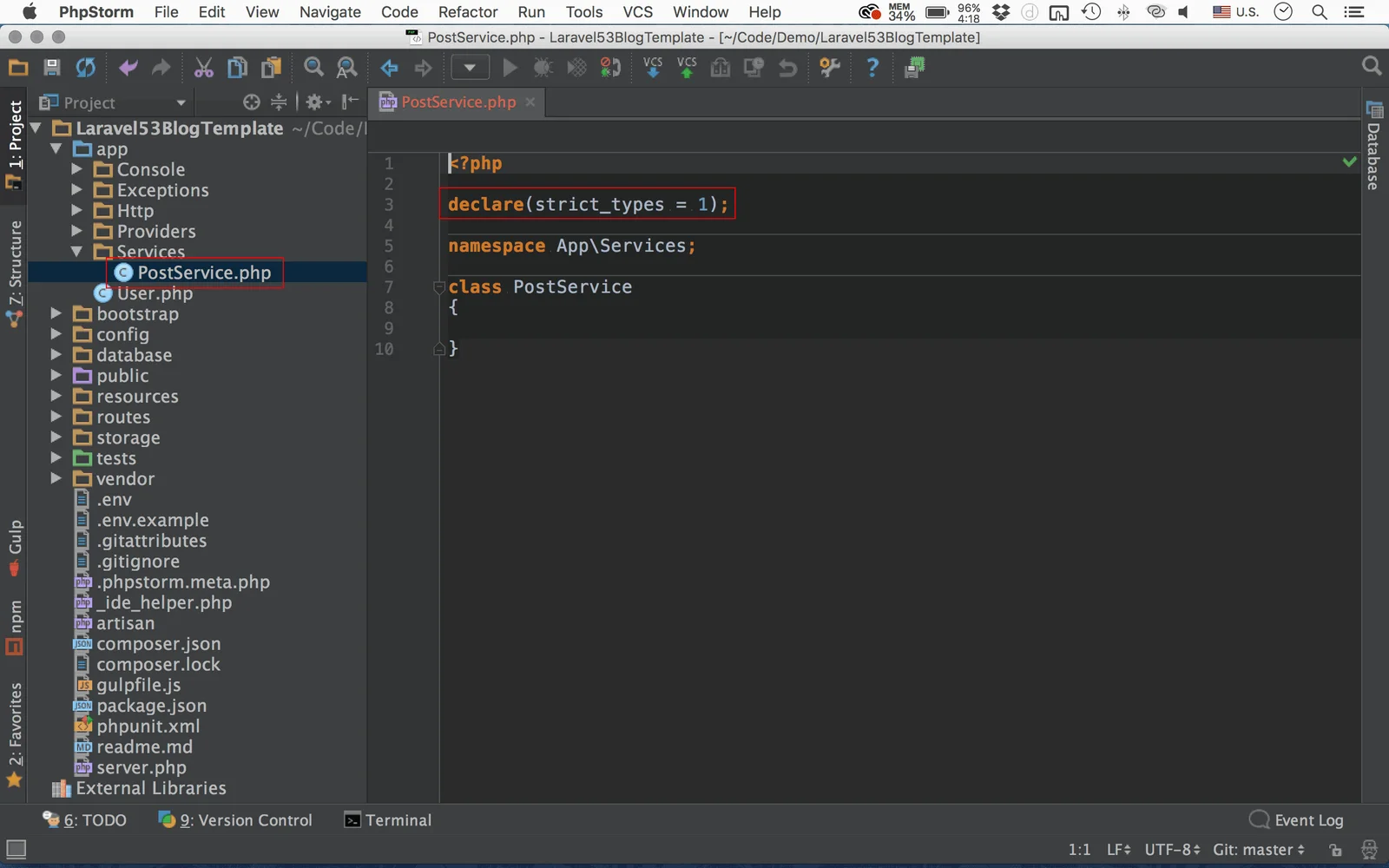Click the Collapse All icon in Project panel
The height and width of the screenshot is (868, 1389).
click(x=279, y=102)
